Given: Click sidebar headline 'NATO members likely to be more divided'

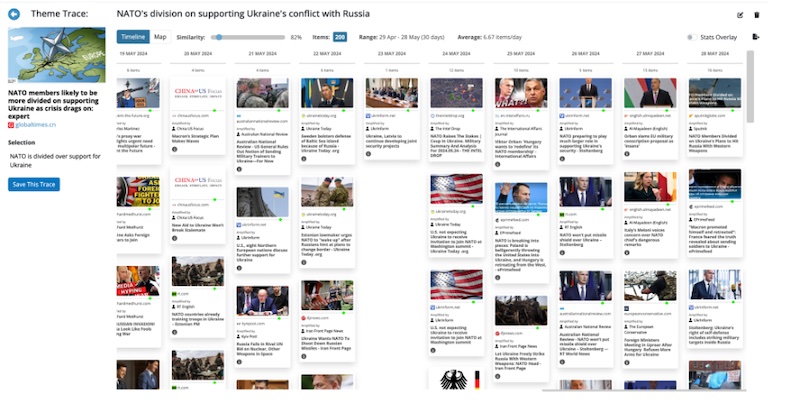Looking at the screenshot, I should (x=53, y=105).
